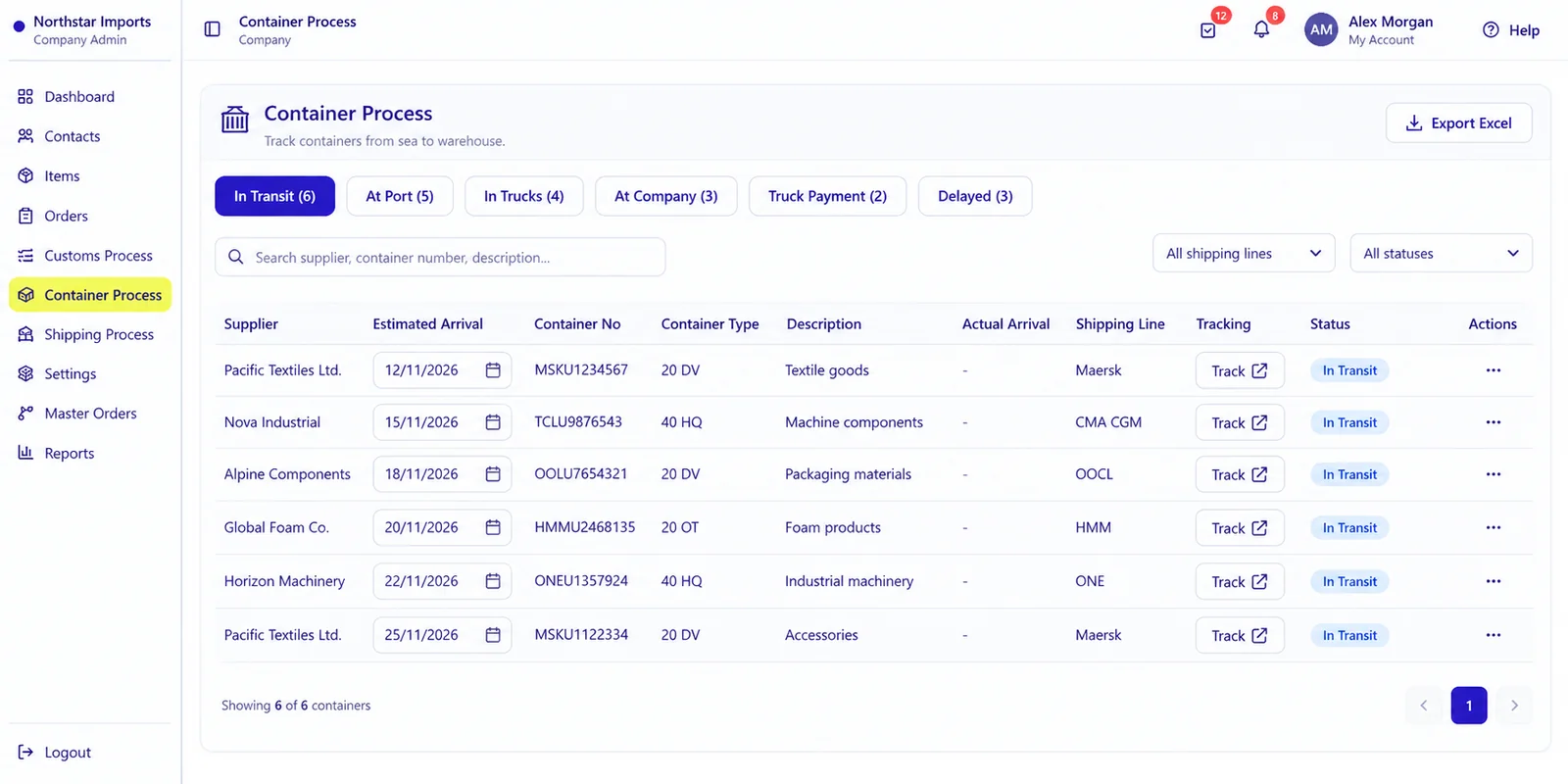Image resolution: width=1568 pixels, height=784 pixels.
Task: Switch to the In Transit (6) tab
Action: tap(274, 196)
